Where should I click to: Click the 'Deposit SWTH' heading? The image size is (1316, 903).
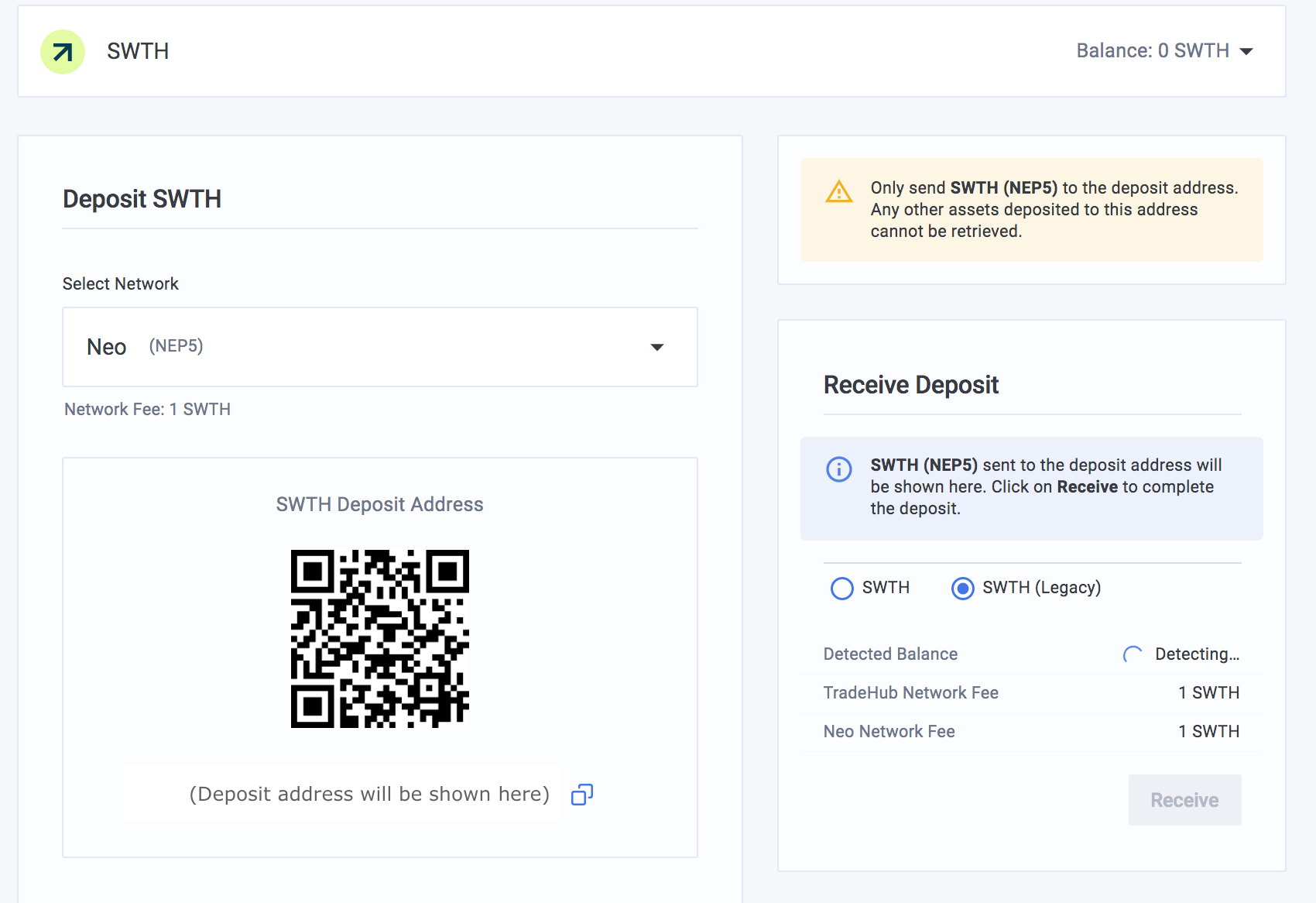coord(142,199)
